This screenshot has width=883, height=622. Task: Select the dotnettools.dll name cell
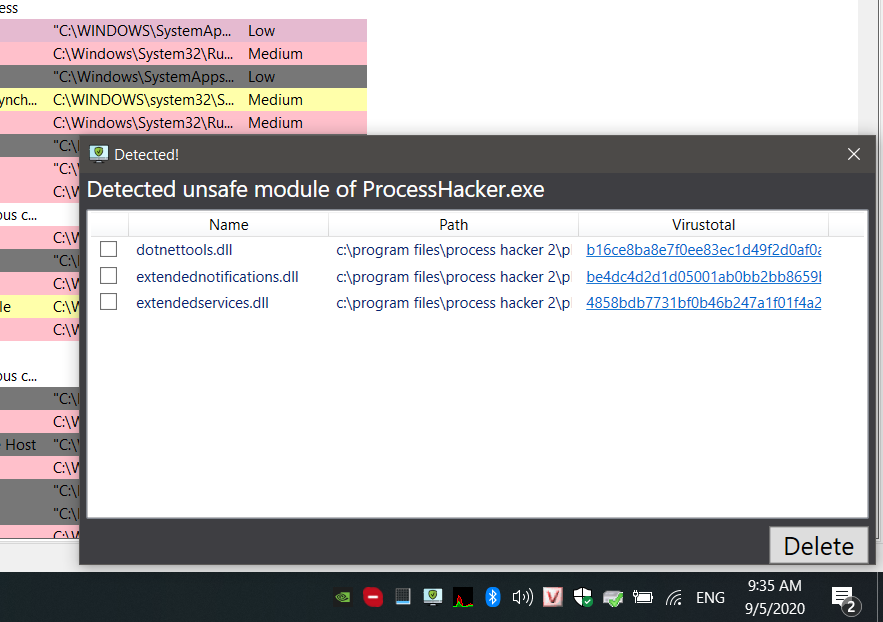point(184,250)
